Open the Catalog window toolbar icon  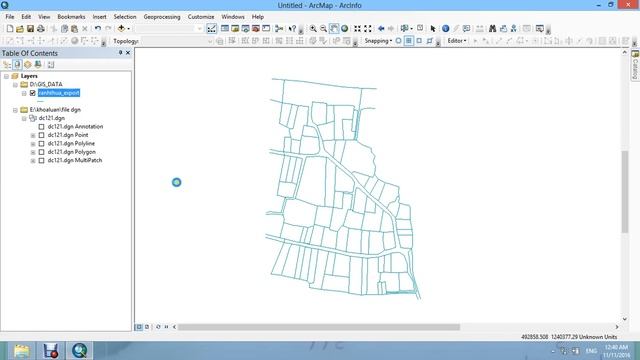coord(235,29)
